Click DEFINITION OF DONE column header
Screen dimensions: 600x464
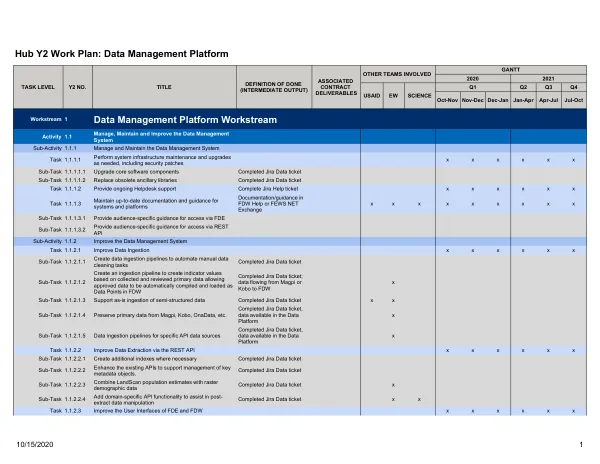(274, 87)
